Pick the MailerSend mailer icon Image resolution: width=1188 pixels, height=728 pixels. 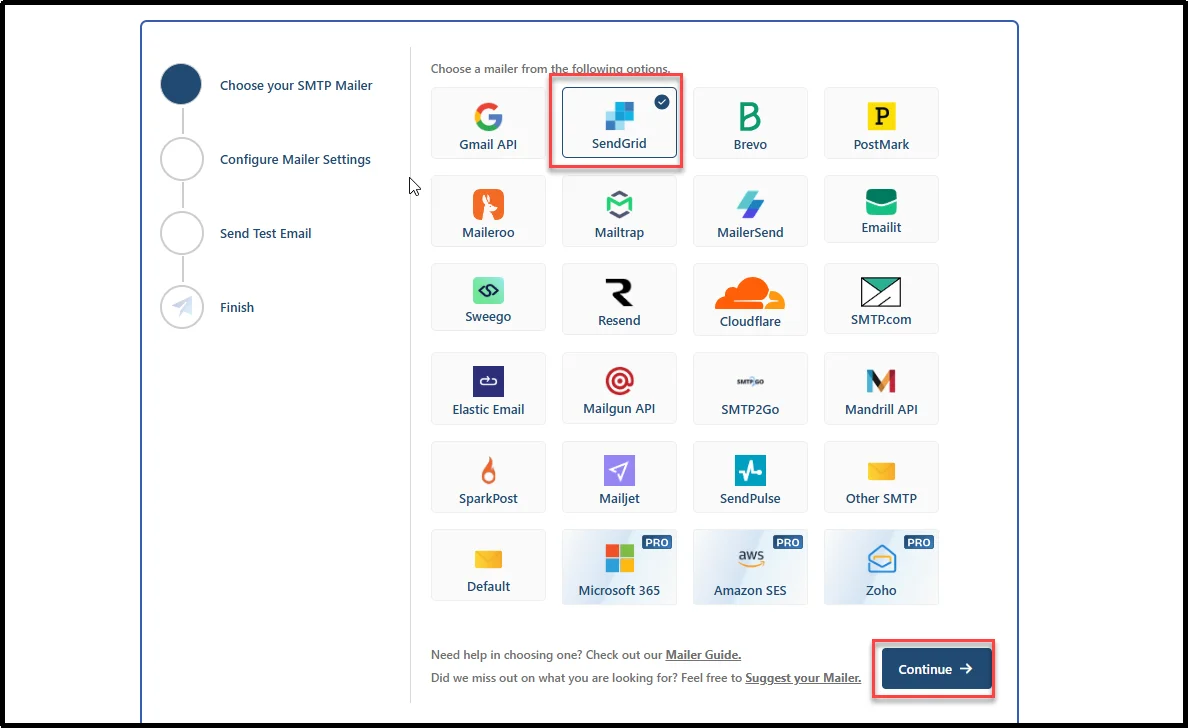[x=750, y=205]
